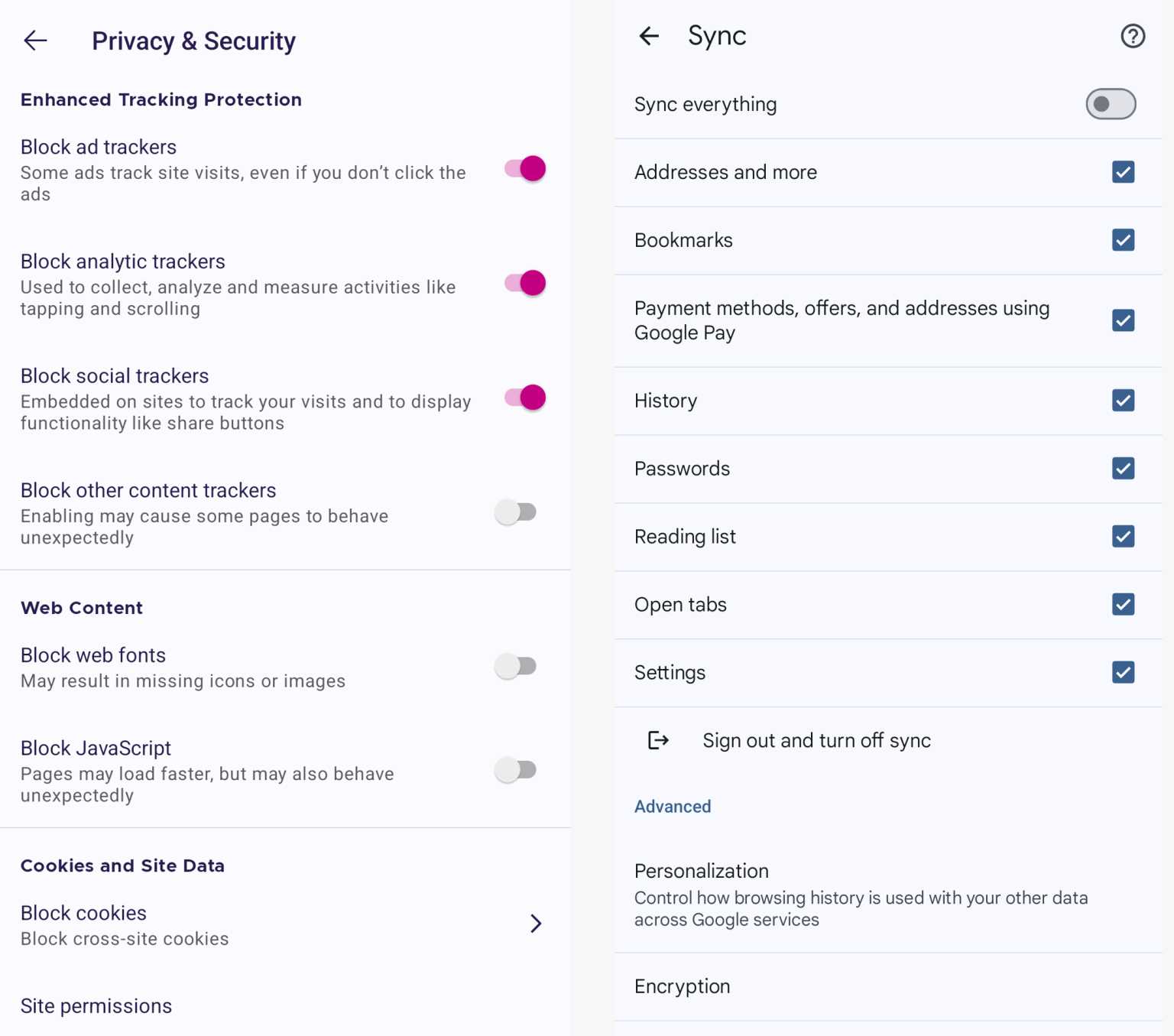Go back from the Sync settings page

point(648,35)
